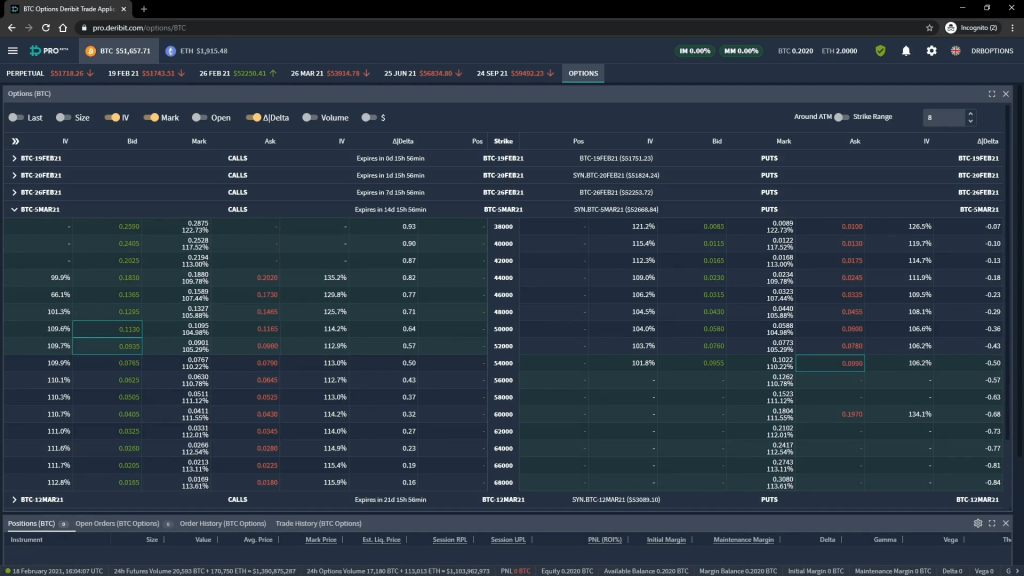Expand the BTC-12MAR21 expiry section

[x=14, y=497]
